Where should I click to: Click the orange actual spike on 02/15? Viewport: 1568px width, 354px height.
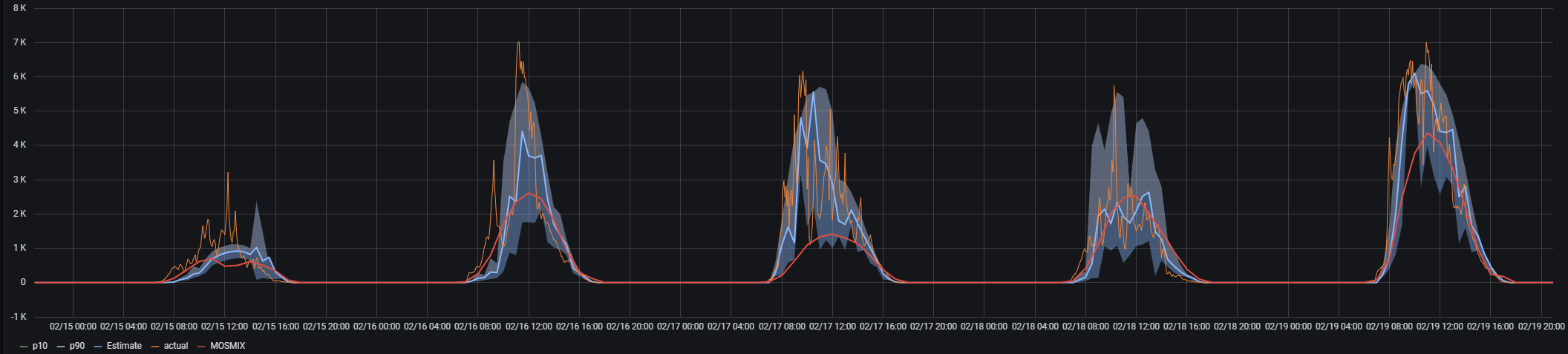(x=228, y=174)
